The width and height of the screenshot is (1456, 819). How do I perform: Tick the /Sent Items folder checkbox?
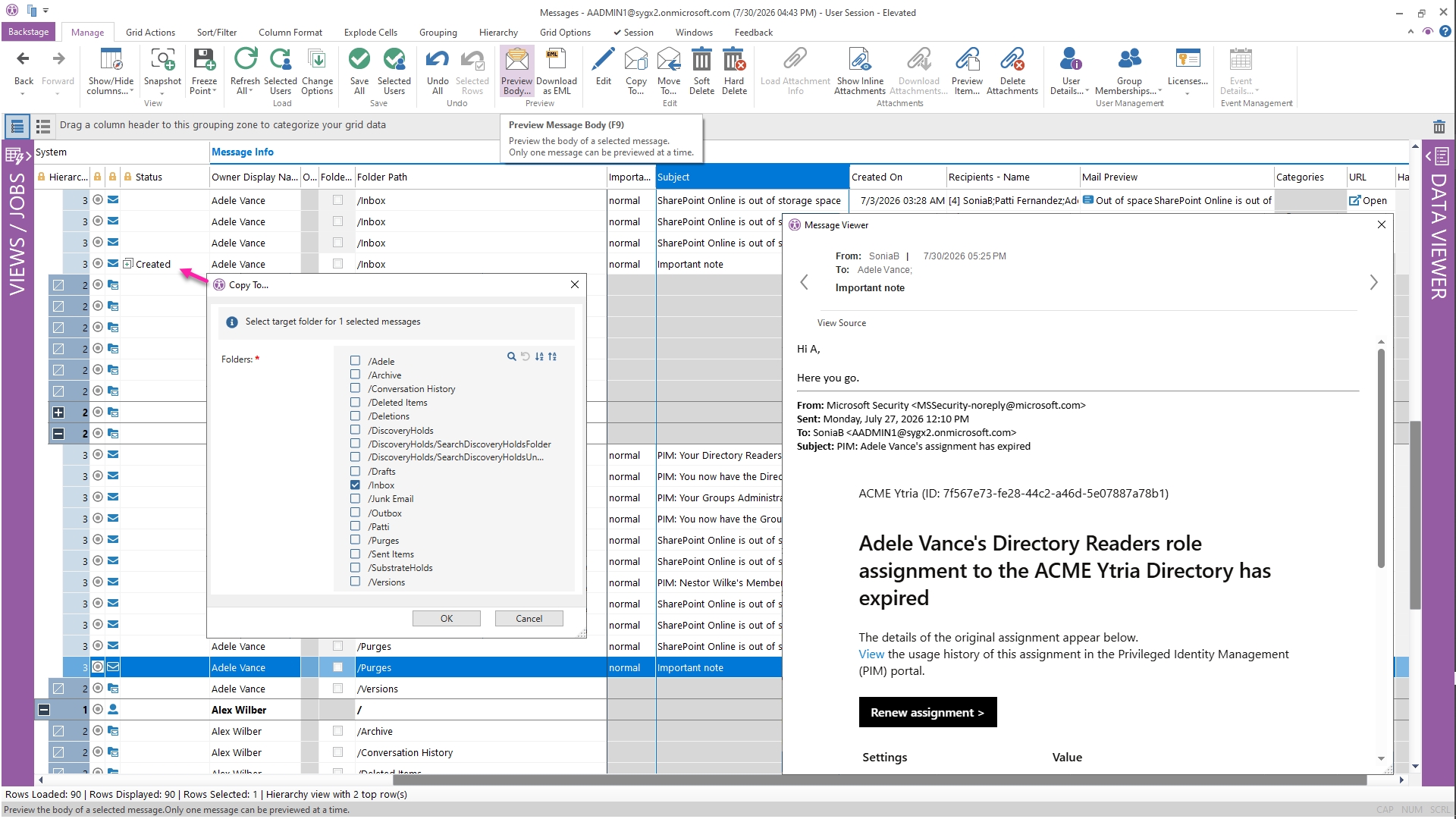[355, 554]
